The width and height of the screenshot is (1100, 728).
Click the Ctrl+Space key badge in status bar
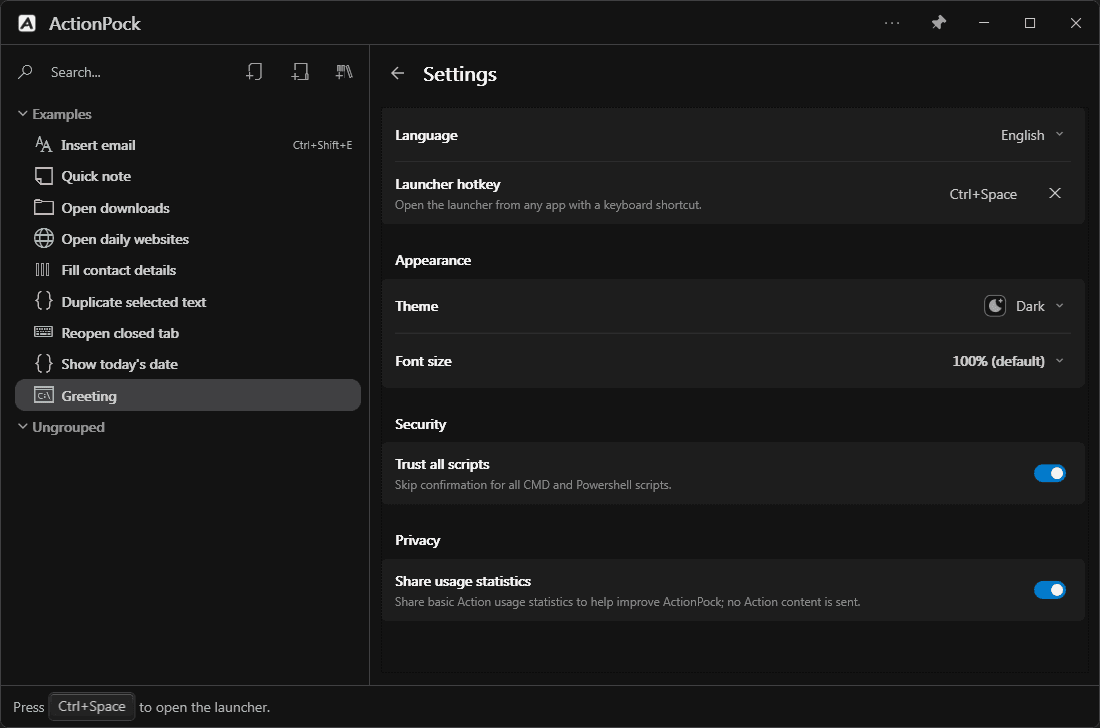click(92, 706)
